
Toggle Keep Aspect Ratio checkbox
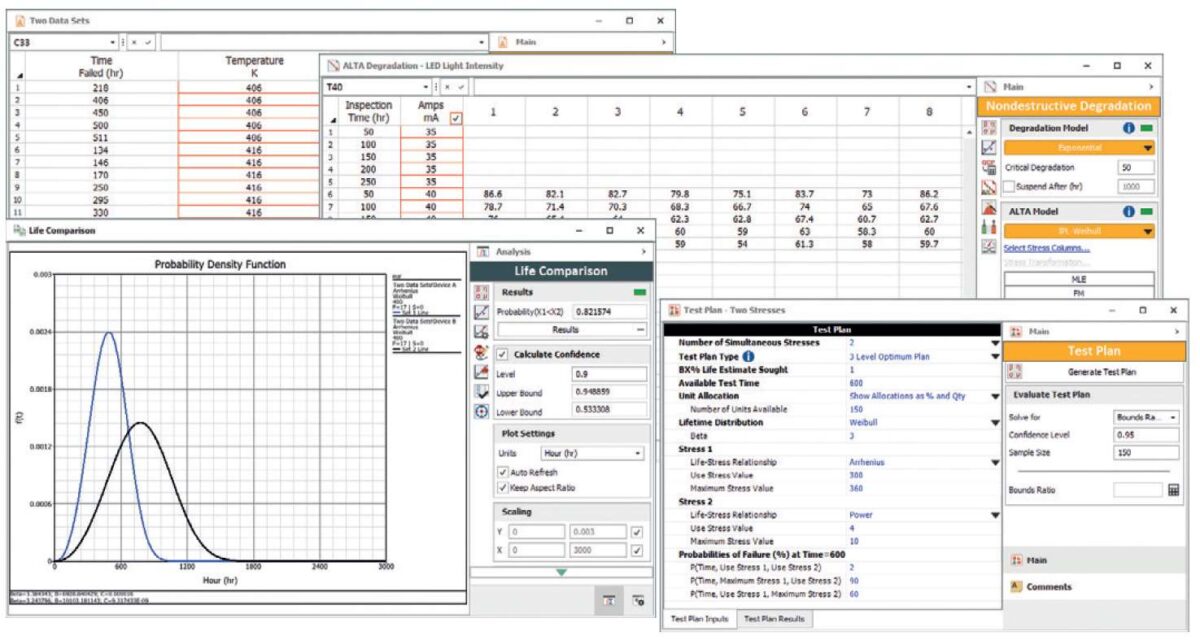[x=503, y=487]
